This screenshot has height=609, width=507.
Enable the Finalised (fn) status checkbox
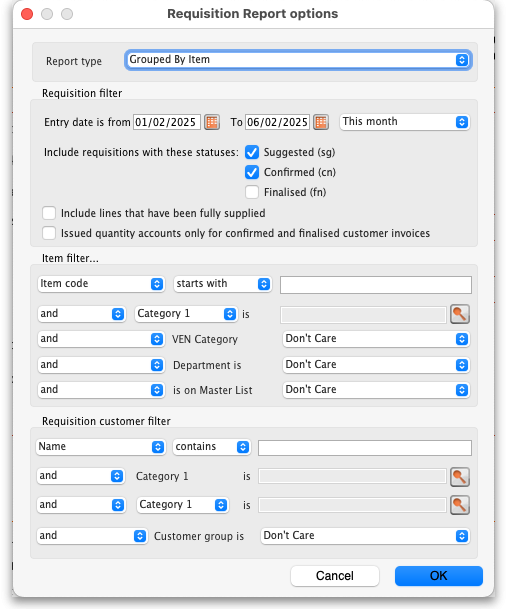tap(252, 192)
